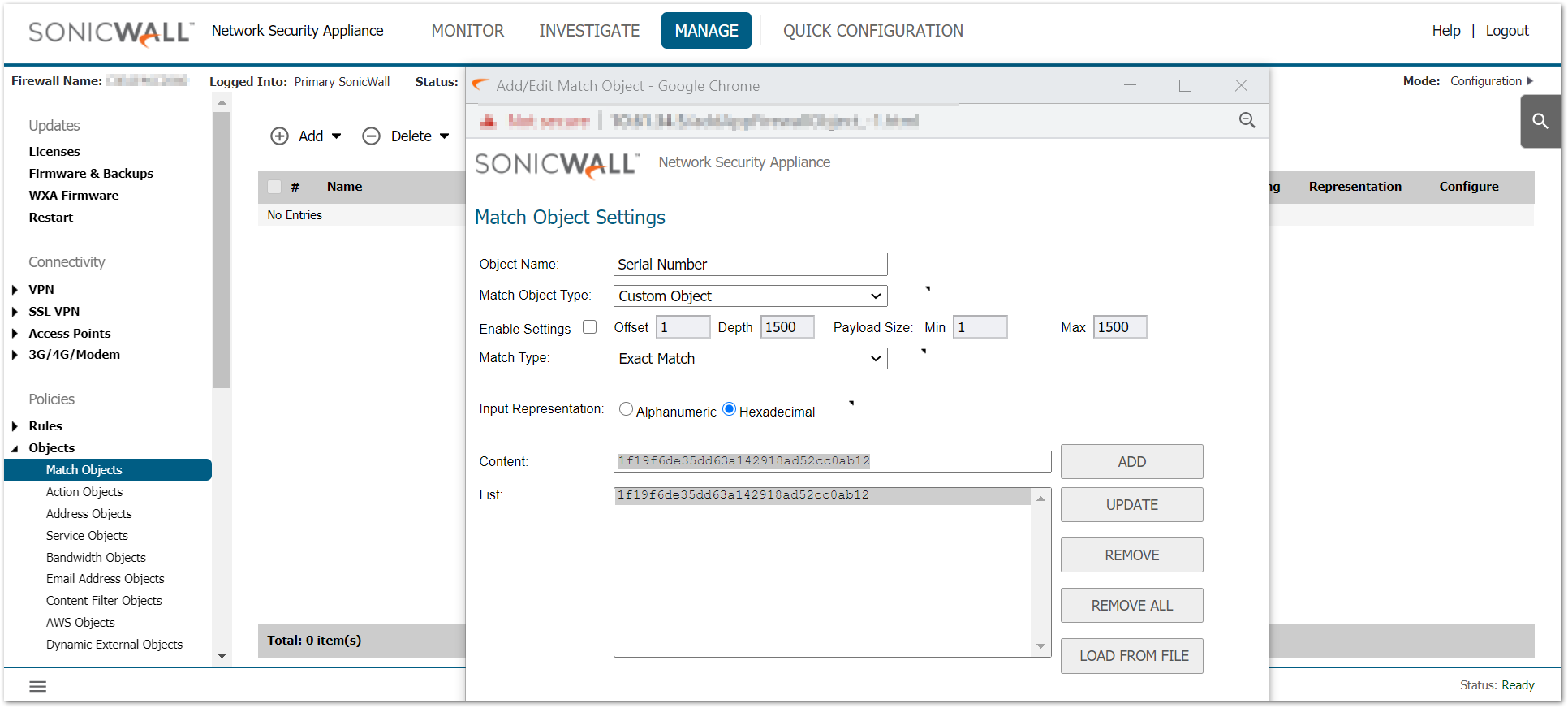
Task: Open Address Objects in the sidebar
Action: [88, 514]
